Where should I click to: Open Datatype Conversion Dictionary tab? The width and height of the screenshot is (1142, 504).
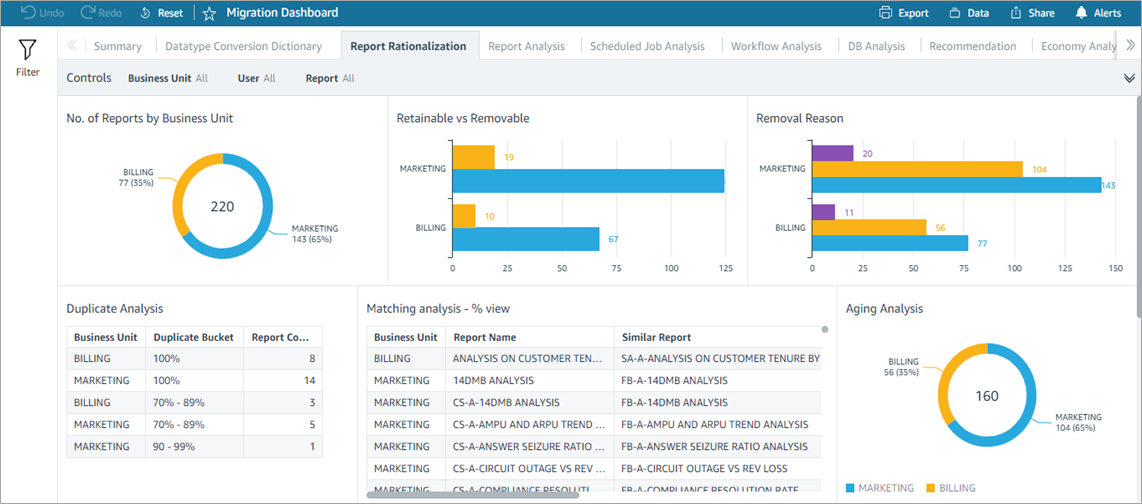[x=243, y=46]
